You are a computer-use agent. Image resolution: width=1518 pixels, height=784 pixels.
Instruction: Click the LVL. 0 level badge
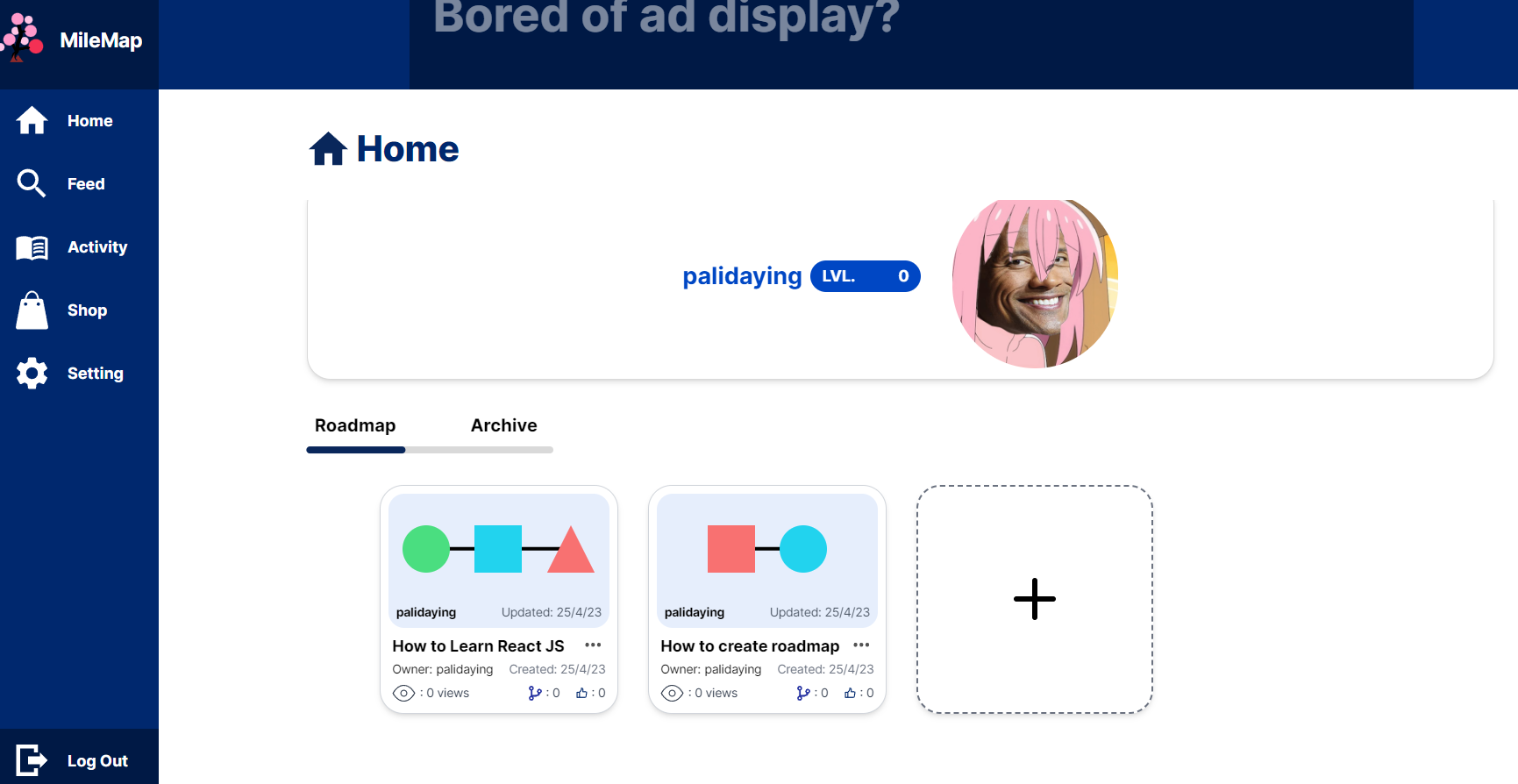pyautogui.click(x=865, y=276)
